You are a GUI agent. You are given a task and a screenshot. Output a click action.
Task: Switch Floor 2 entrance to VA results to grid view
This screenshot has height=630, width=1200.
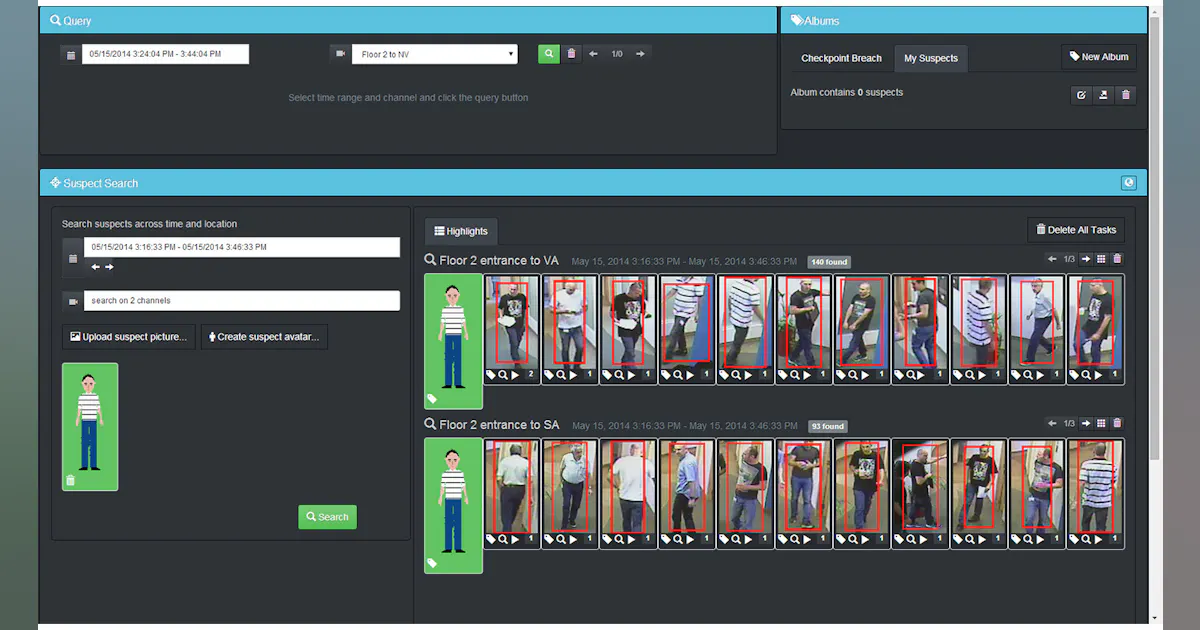click(1101, 259)
